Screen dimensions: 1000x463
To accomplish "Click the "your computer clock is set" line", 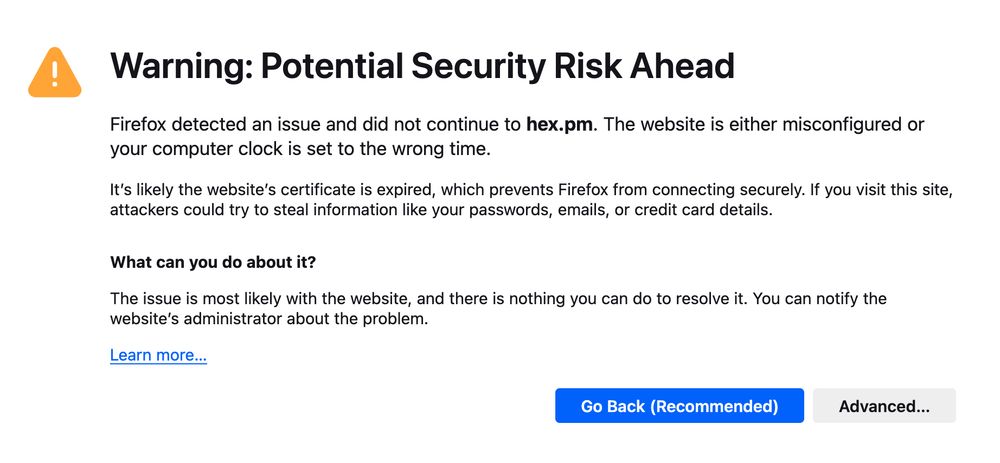I will [x=300, y=150].
